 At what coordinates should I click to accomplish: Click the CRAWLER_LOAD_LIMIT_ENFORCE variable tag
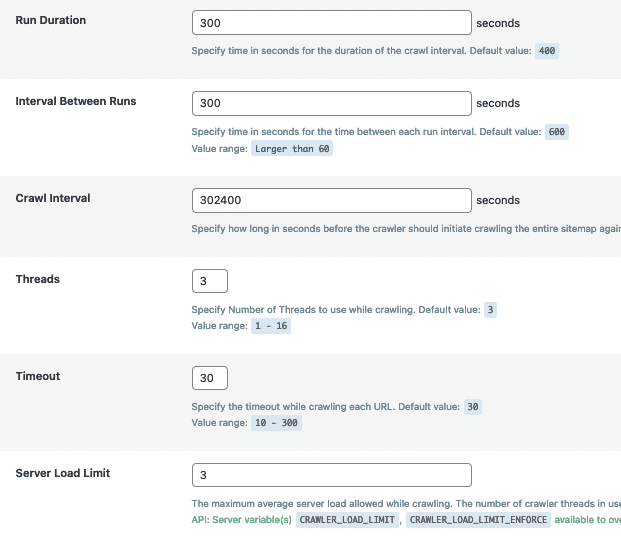pos(479,520)
